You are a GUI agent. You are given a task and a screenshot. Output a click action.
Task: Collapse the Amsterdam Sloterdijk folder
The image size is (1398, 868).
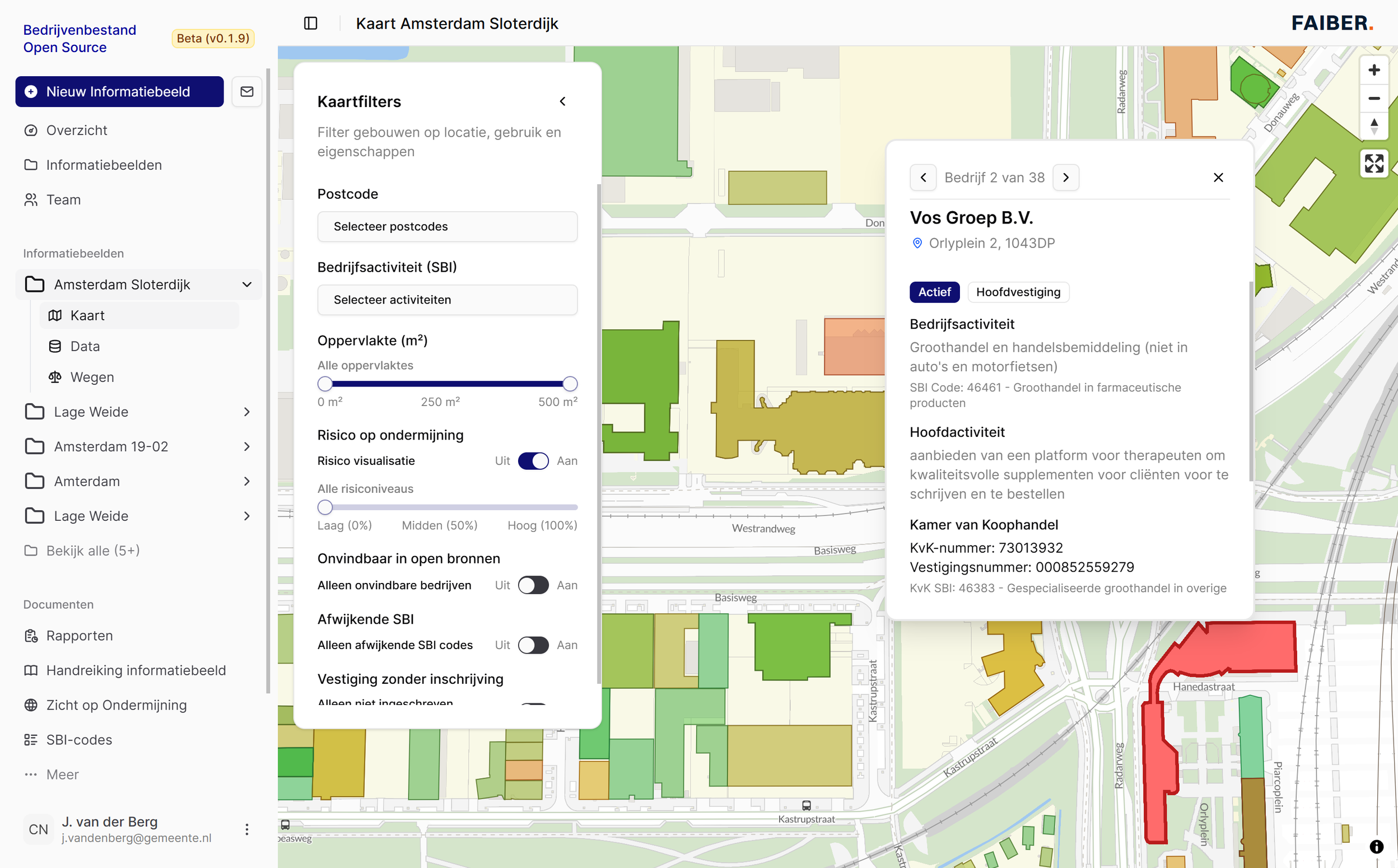(247, 284)
